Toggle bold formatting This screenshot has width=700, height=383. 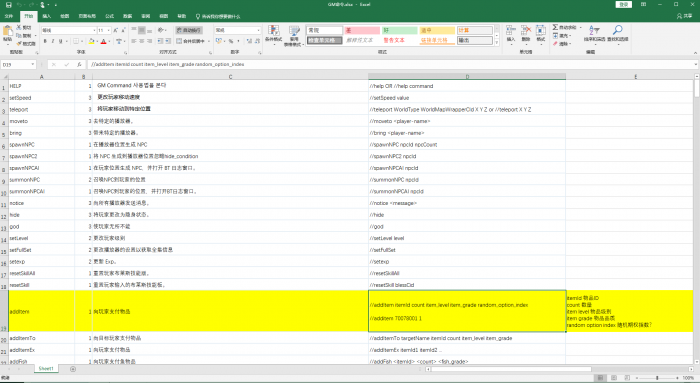click(x=45, y=41)
